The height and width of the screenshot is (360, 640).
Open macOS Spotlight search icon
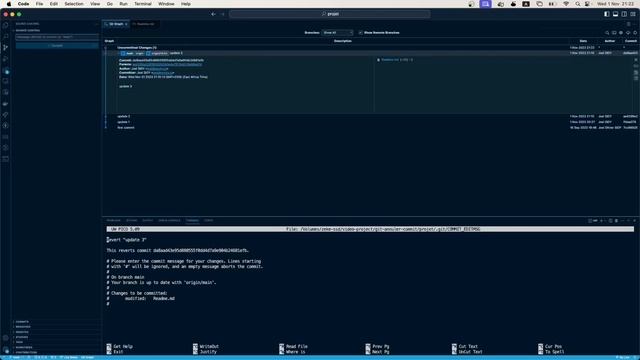pos(578,4)
